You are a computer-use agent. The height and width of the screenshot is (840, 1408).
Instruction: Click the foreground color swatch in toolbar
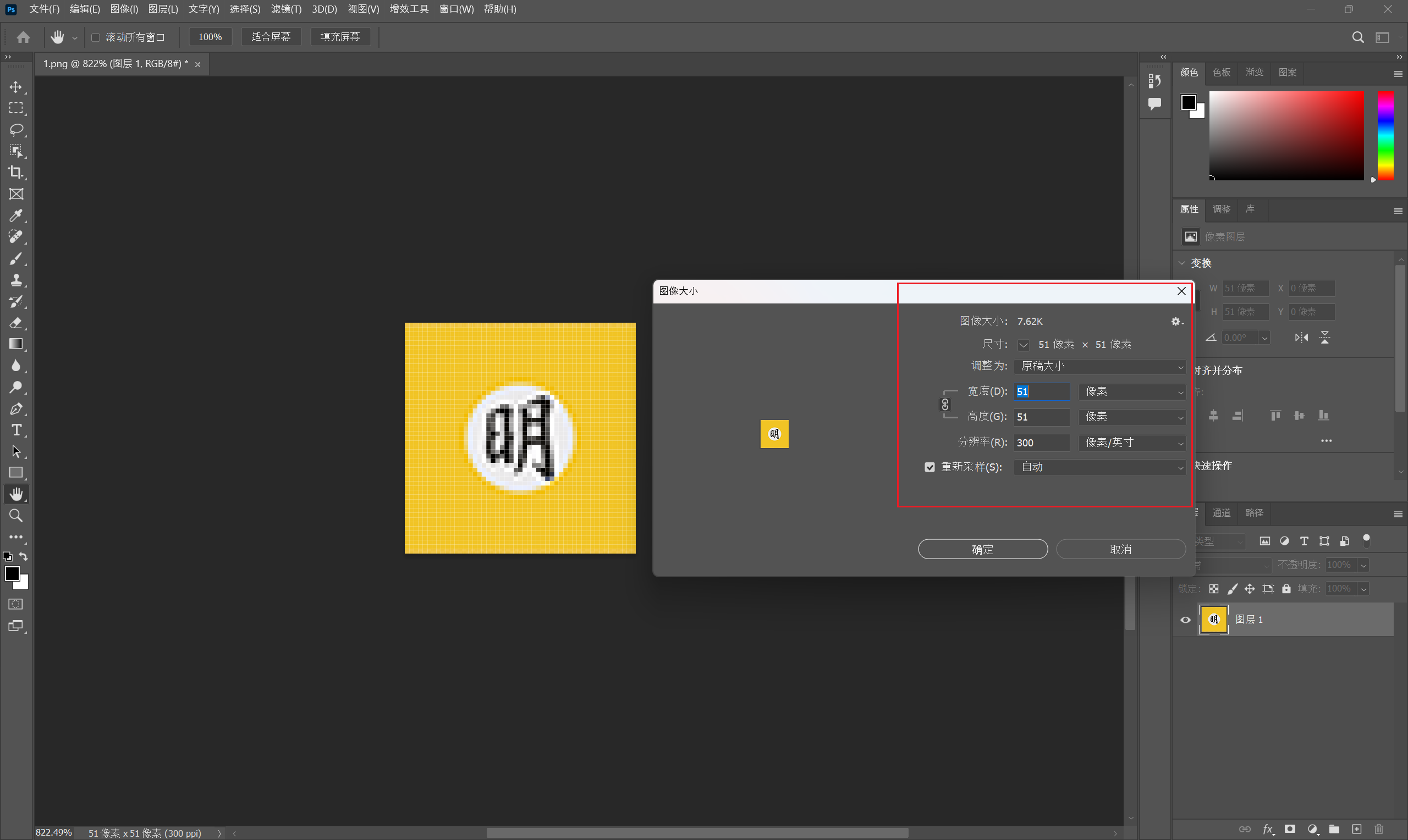(12, 573)
